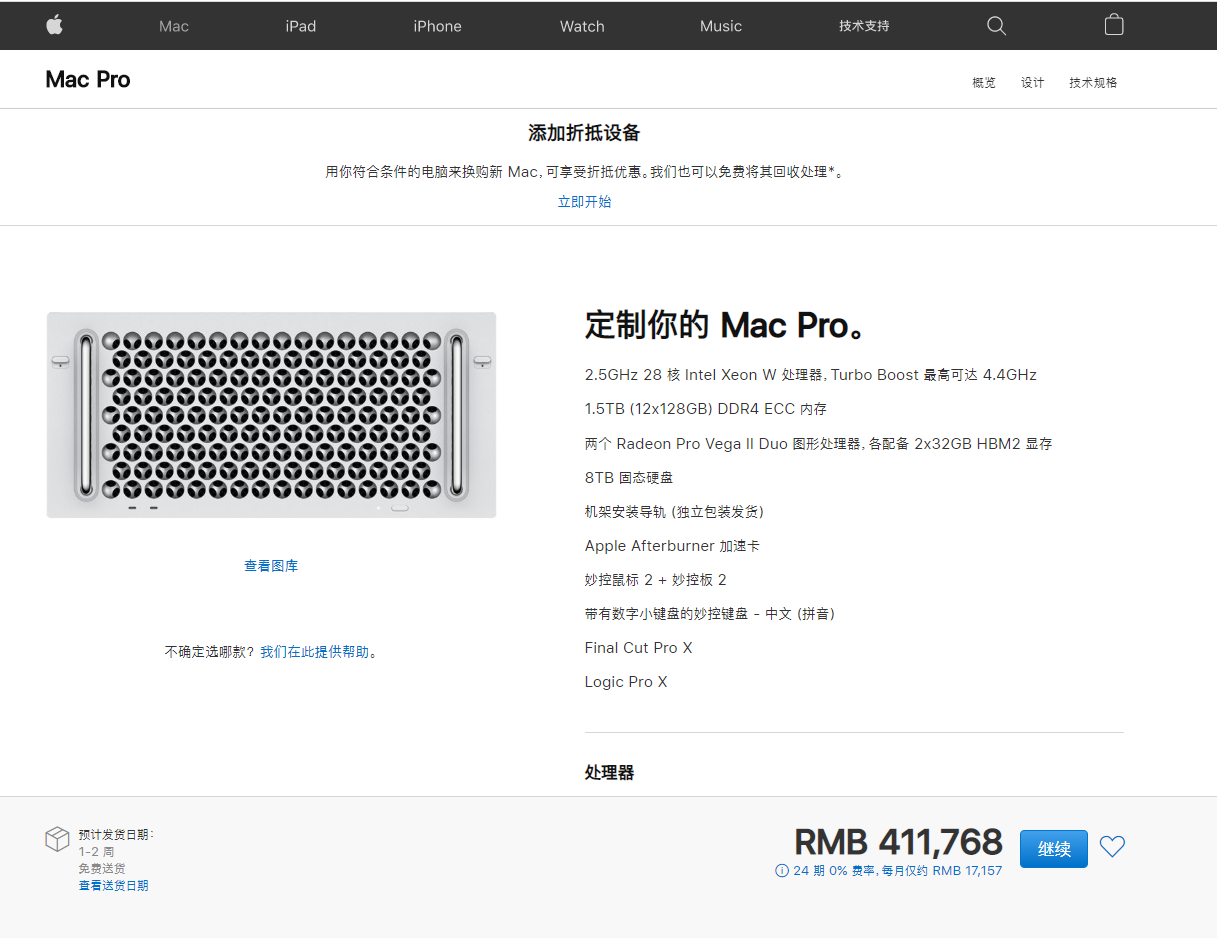Image resolution: width=1217 pixels, height=938 pixels.
Task: Click the Apple logo icon
Action: pyautogui.click(x=55, y=25)
